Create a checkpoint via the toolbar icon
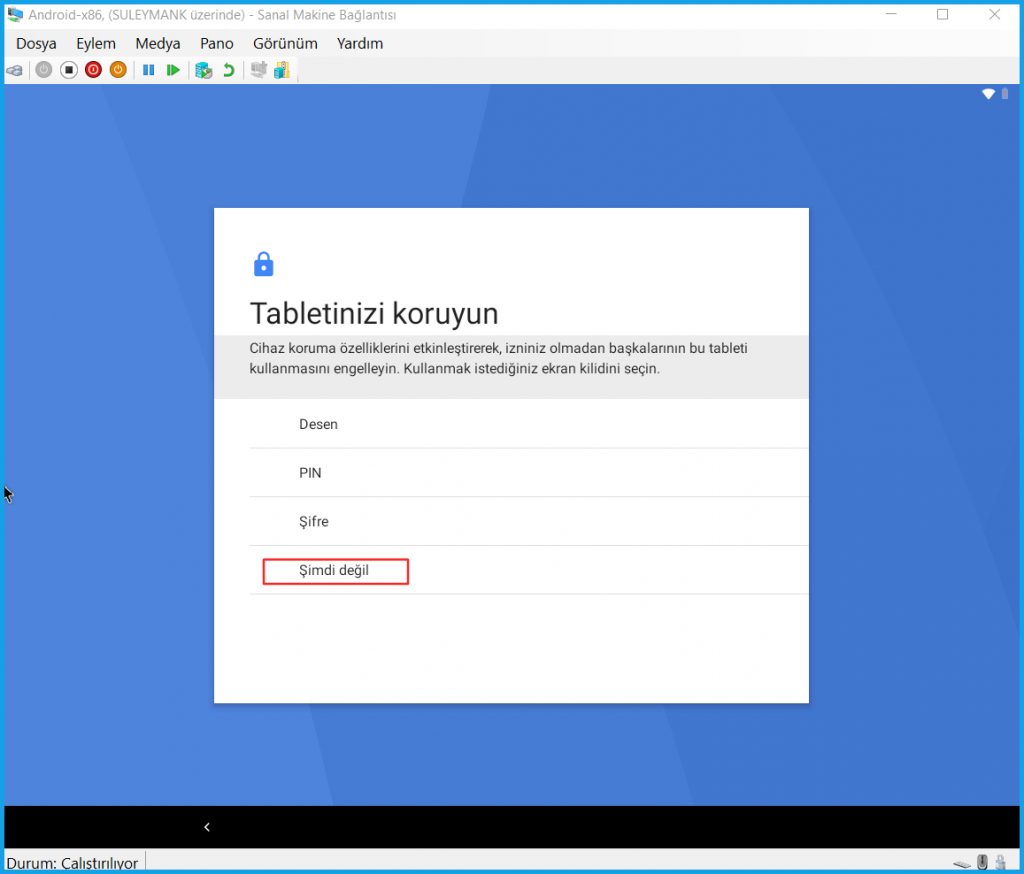The height and width of the screenshot is (874, 1024). pos(204,70)
